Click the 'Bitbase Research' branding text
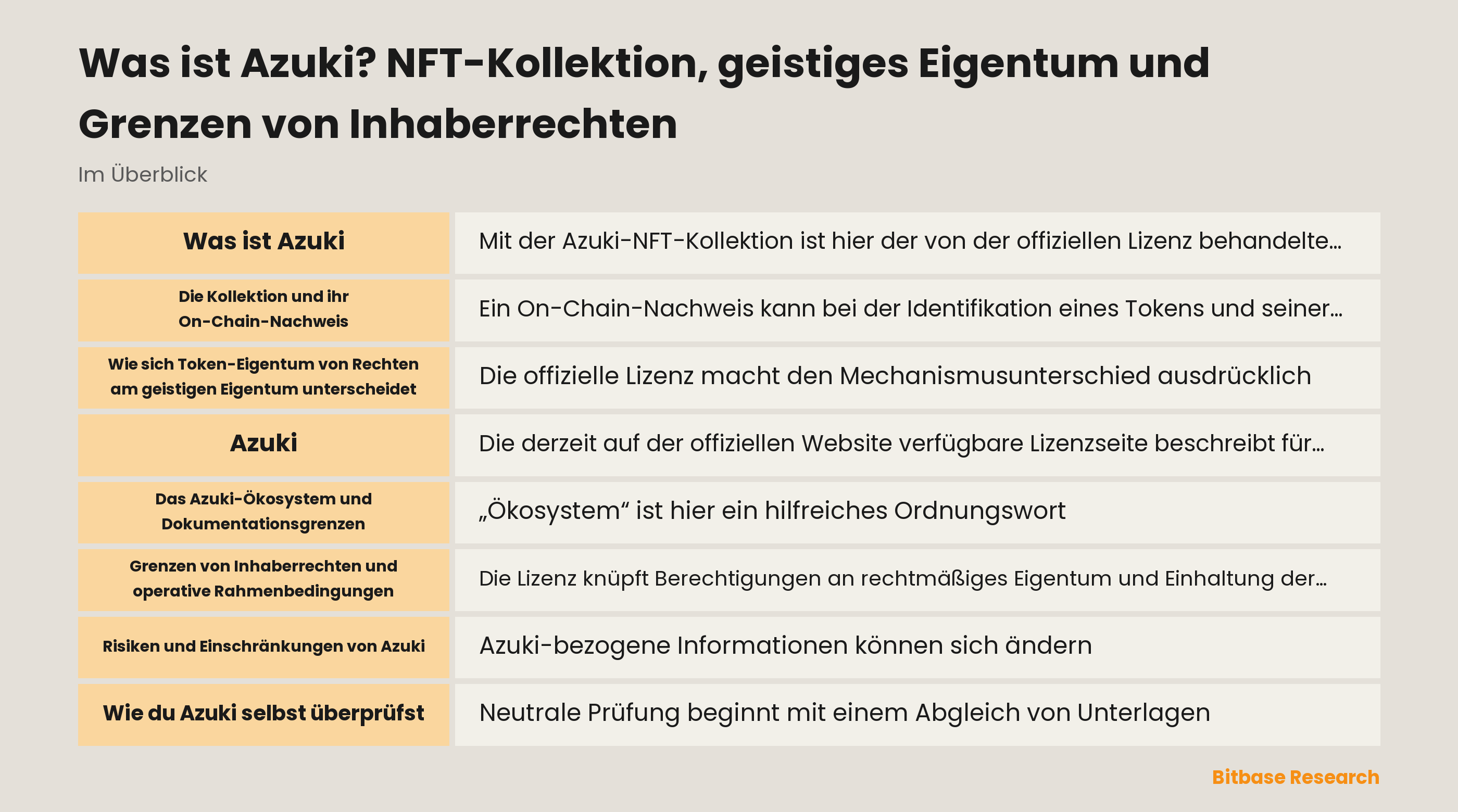1458x812 pixels. pyautogui.click(x=1295, y=778)
